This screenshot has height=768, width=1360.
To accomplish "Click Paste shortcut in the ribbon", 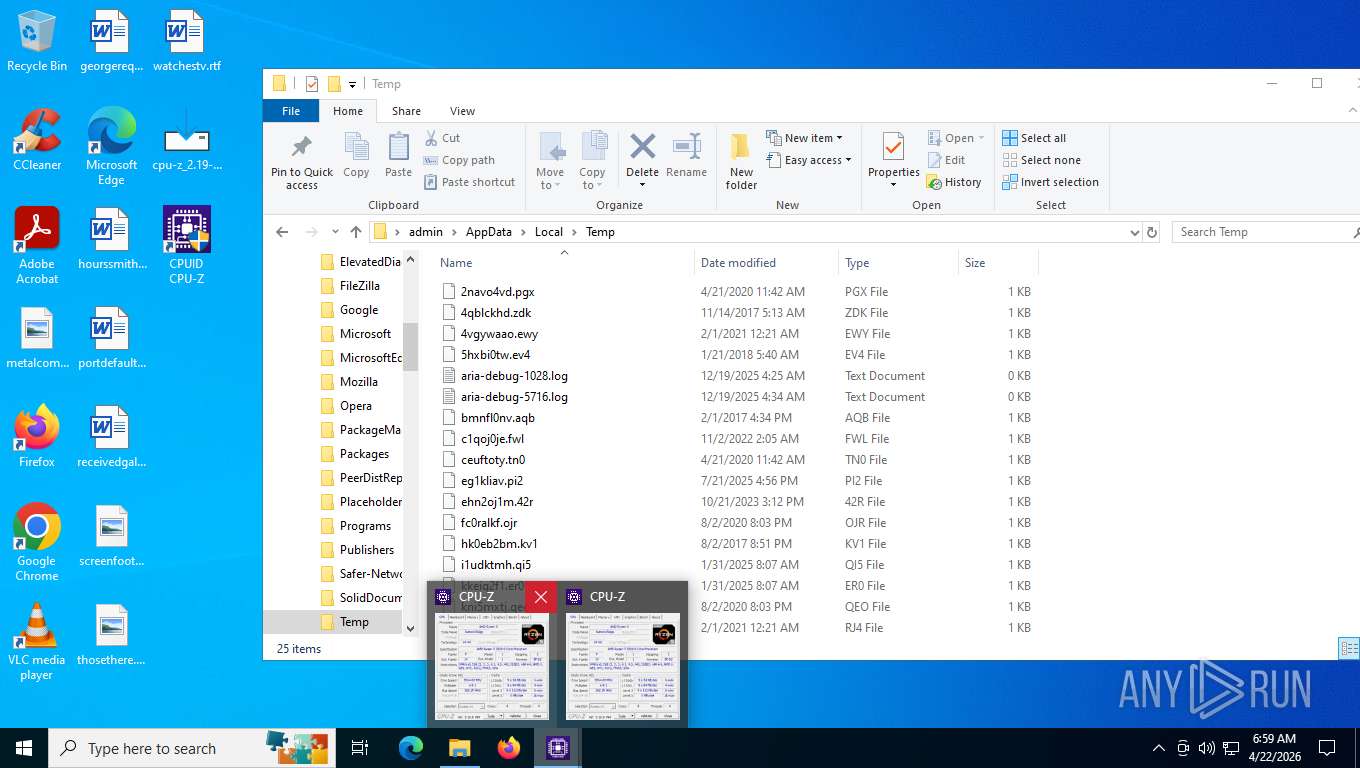I will (469, 182).
